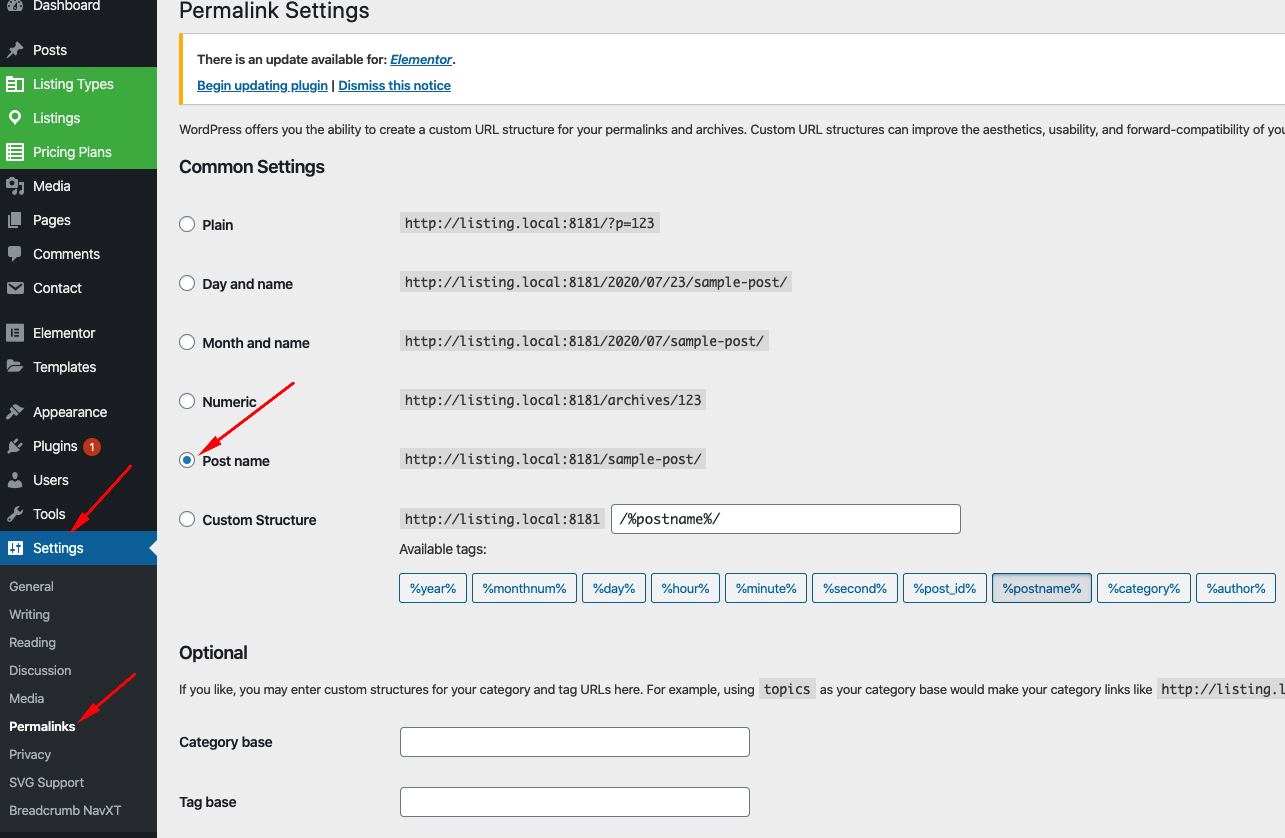This screenshot has height=838, width=1285.
Task: Click the %category% tag button
Action: click(x=1143, y=589)
